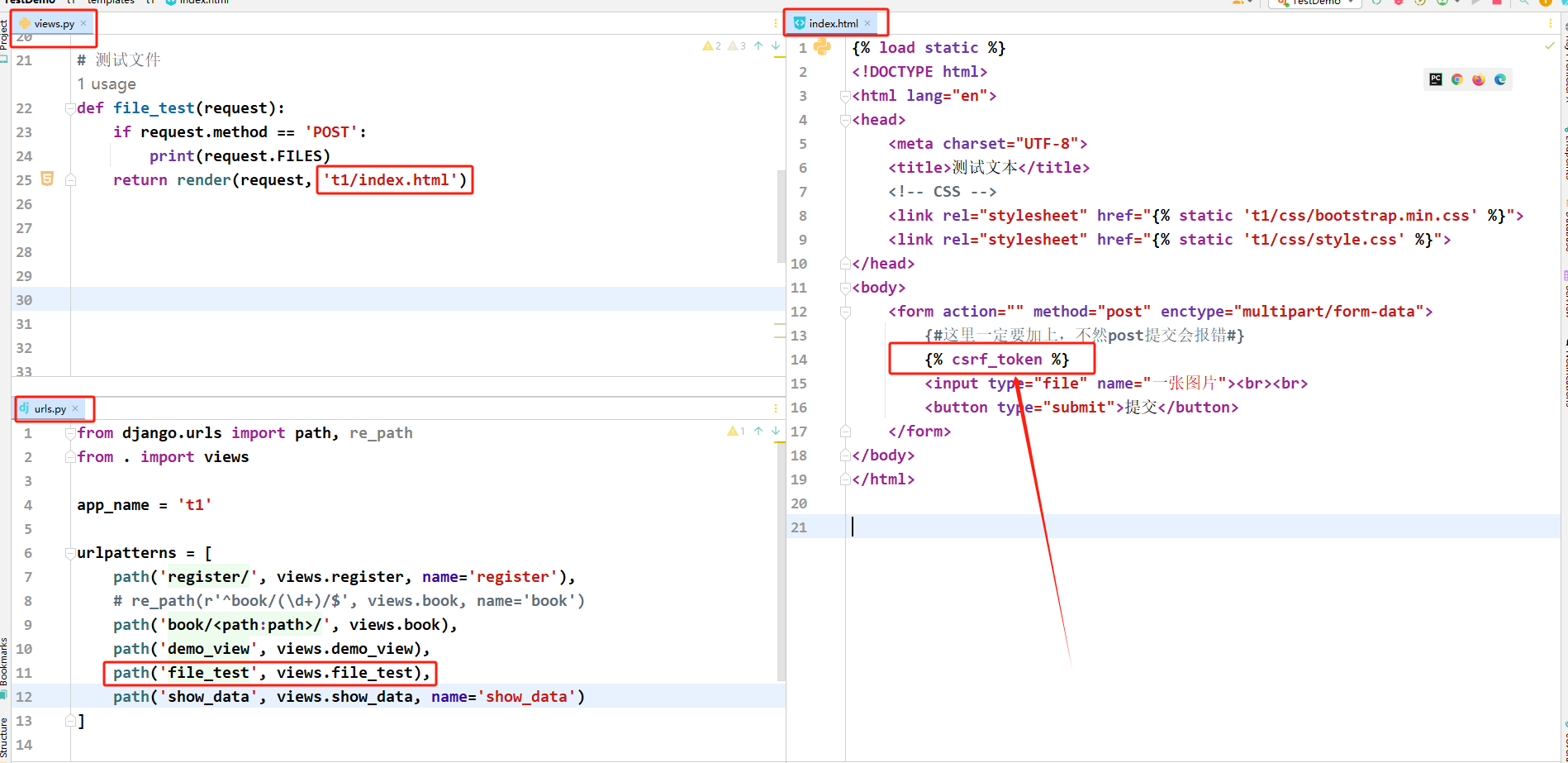
Task: Collapse the body tag on line 11
Action: click(x=845, y=288)
